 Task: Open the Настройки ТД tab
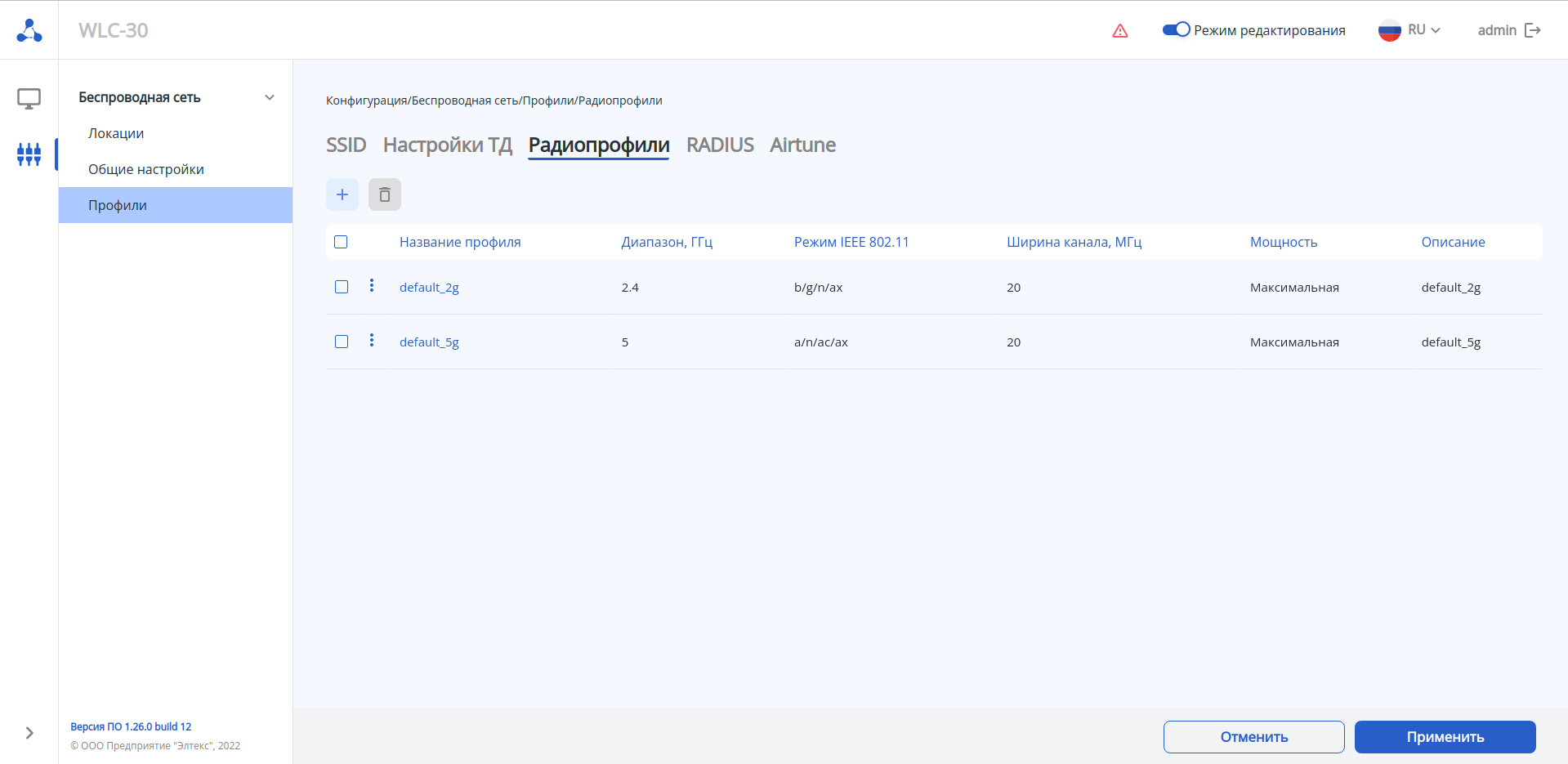(x=447, y=145)
